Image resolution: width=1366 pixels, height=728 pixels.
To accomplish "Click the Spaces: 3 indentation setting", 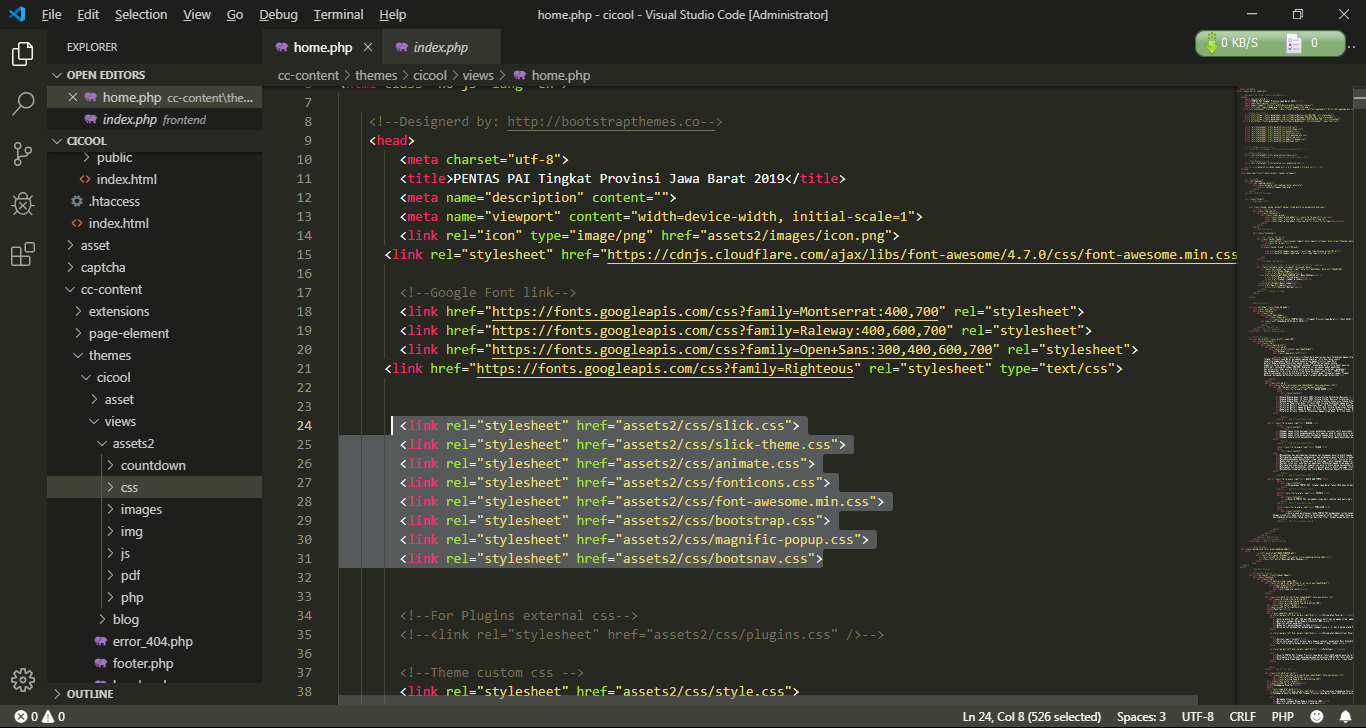I will coord(1140,716).
